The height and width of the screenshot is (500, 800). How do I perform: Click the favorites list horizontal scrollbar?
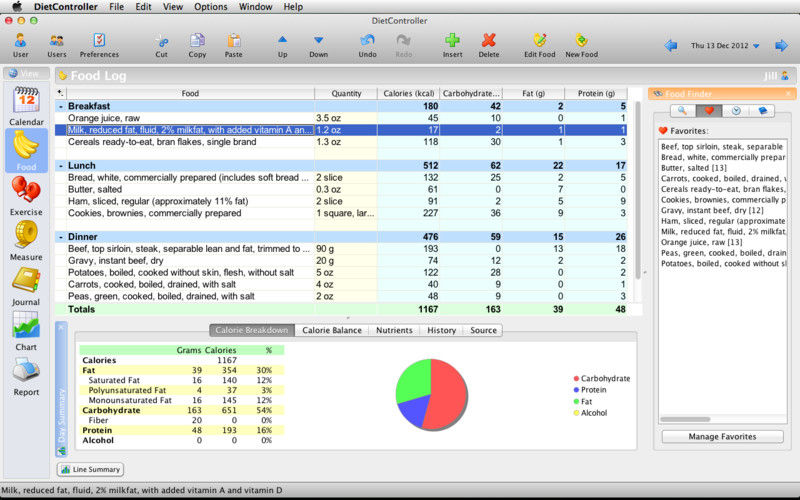coord(685,419)
